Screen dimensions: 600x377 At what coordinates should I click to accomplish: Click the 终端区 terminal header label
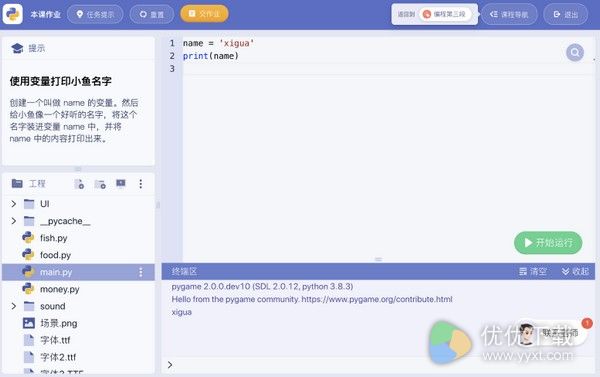tap(184, 271)
